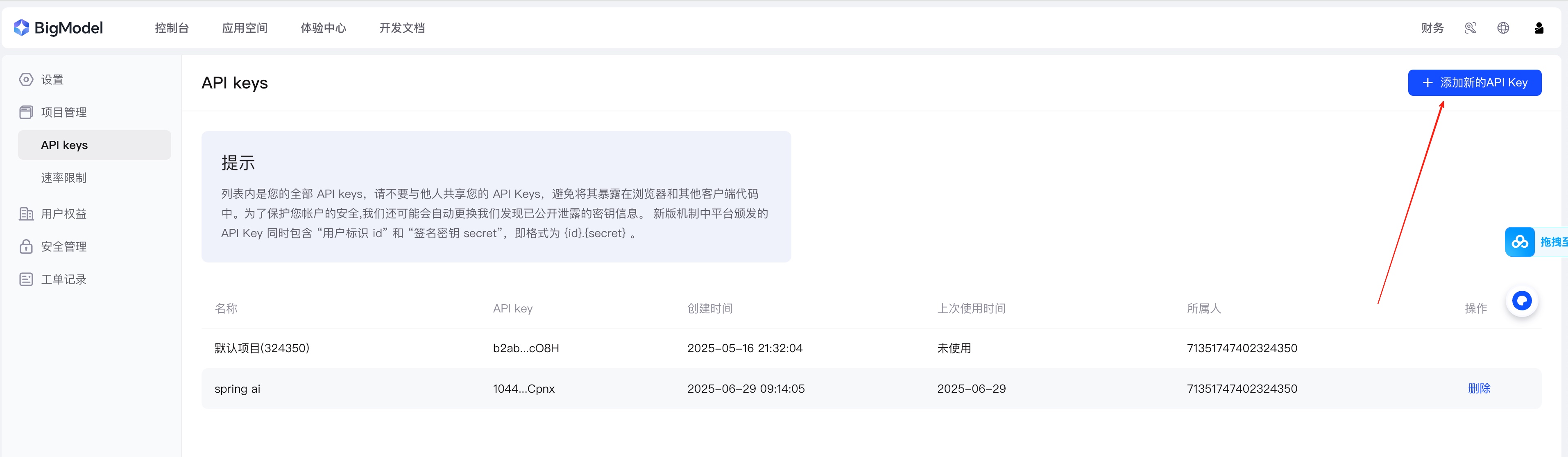This screenshot has width=1568, height=457.
Task: Open 开发文档 developer docs
Action: (x=402, y=28)
